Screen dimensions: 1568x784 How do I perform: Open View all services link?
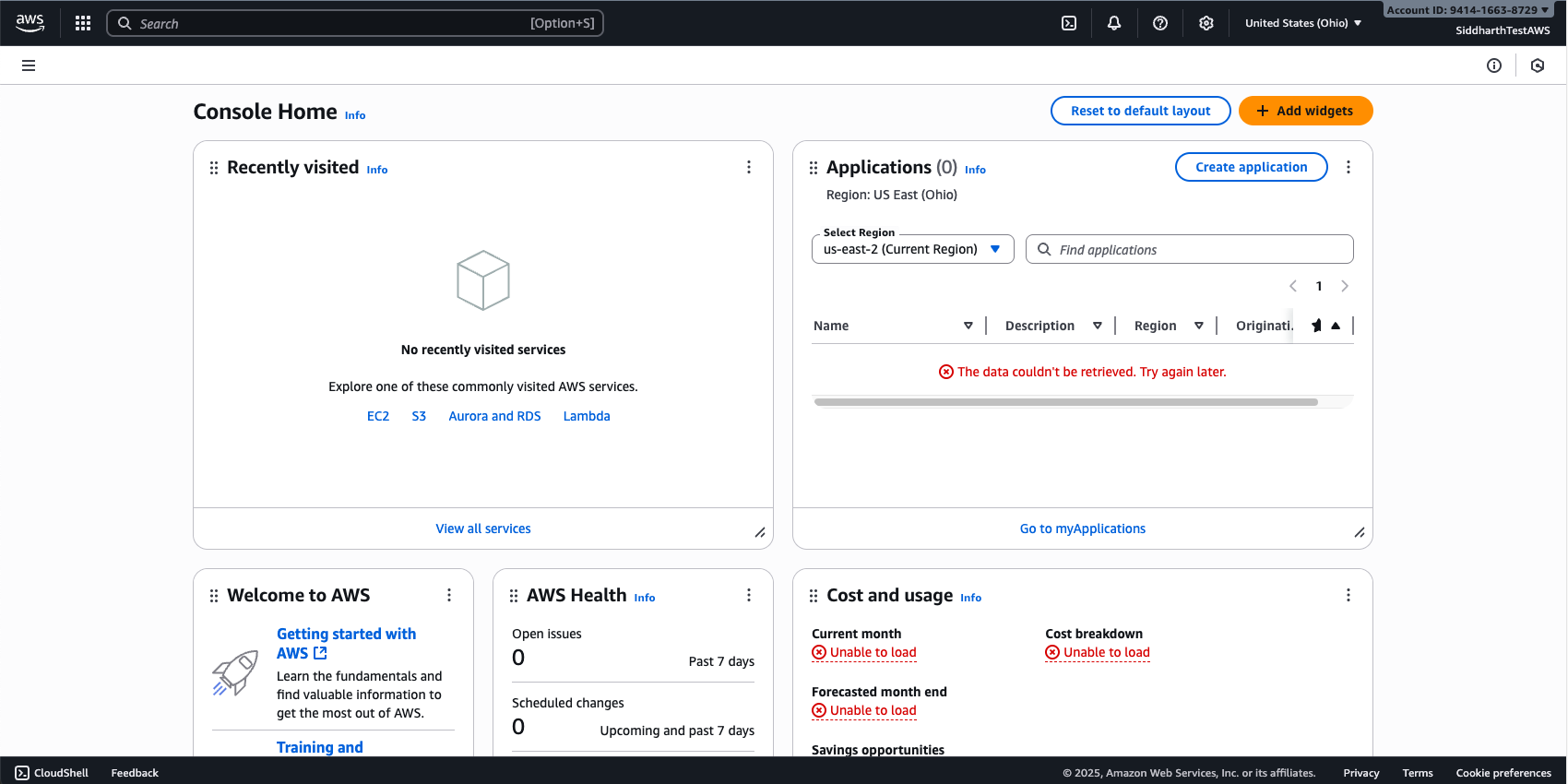coord(483,529)
